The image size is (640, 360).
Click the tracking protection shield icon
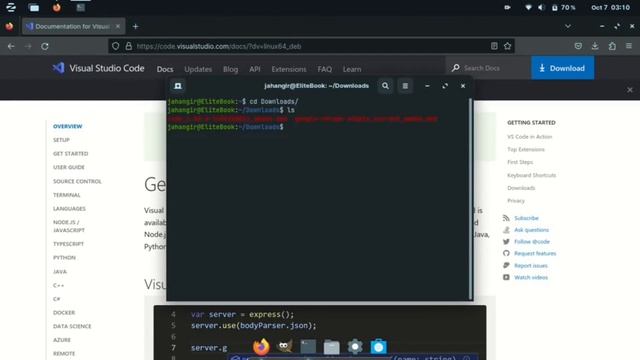click(116, 46)
